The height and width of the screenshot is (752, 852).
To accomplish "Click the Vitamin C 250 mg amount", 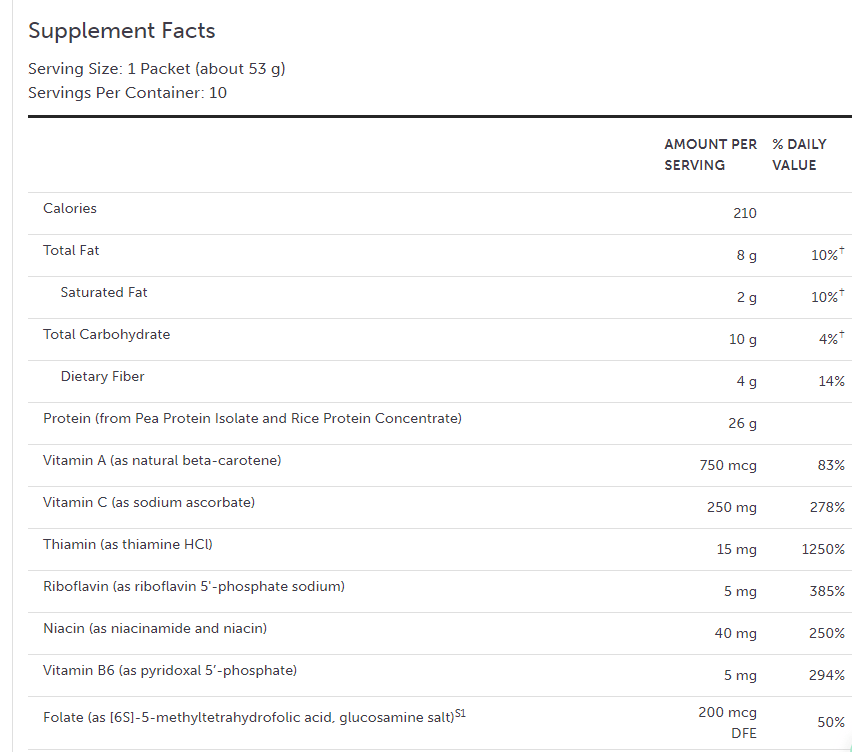I will (732, 508).
